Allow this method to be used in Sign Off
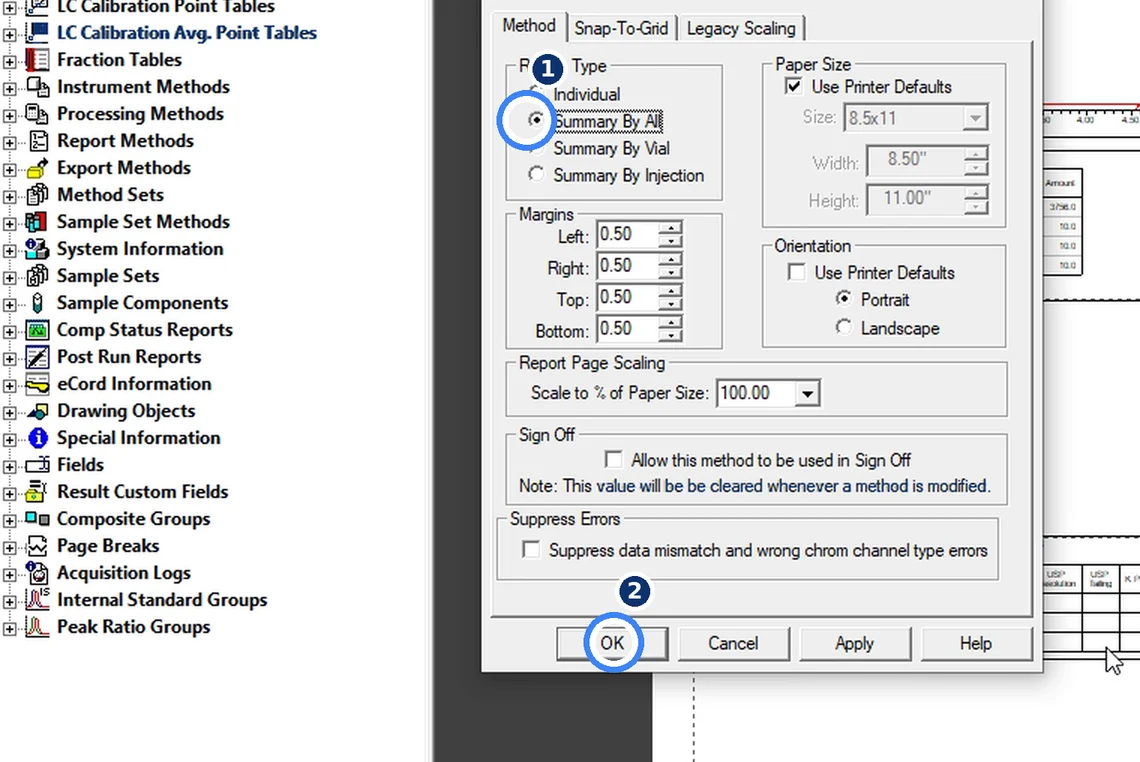Screen dimensions: 1140x762 [614, 460]
